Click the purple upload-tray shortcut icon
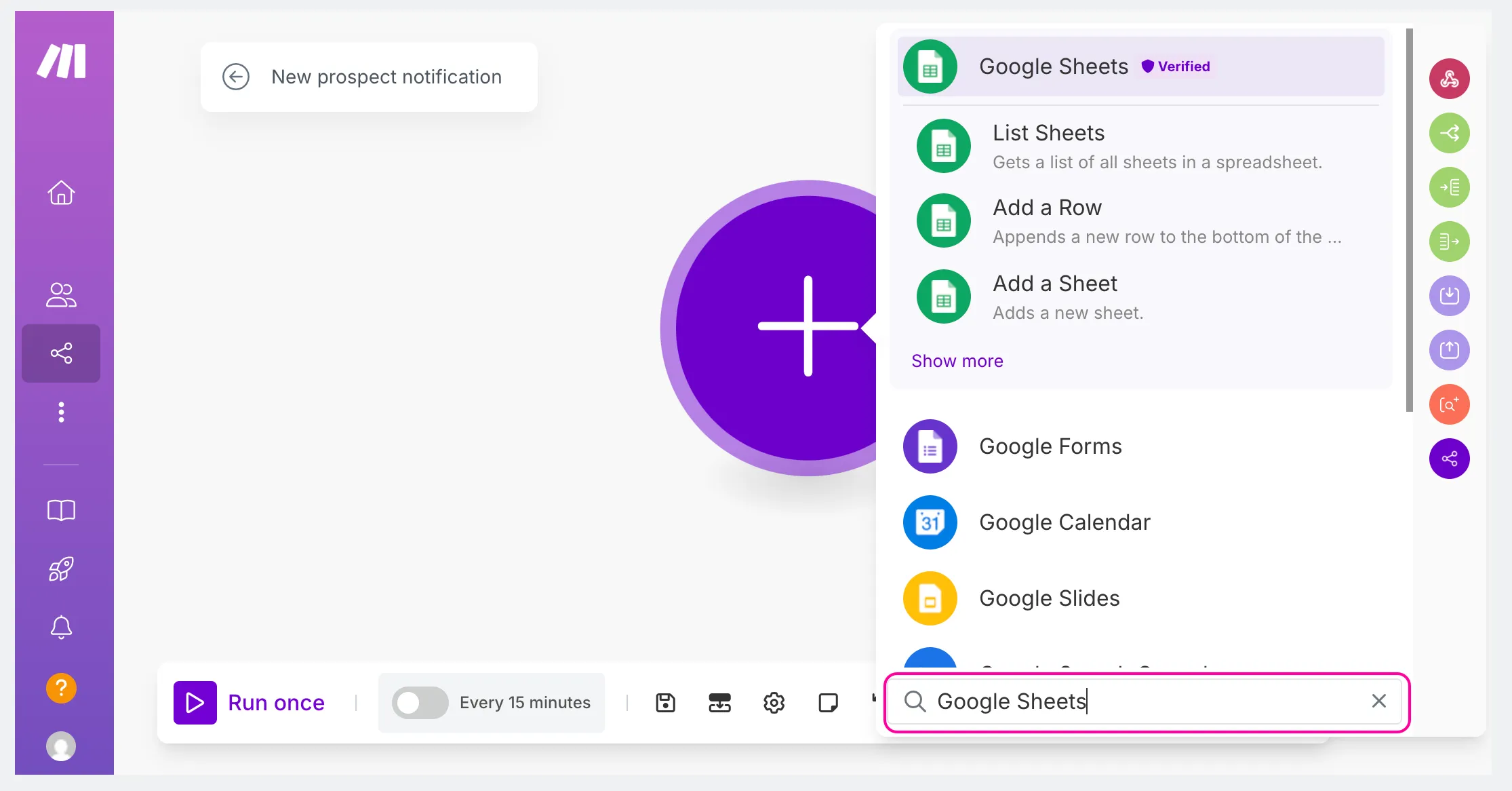Screen dimensions: 1512x791 [x=1450, y=350]
